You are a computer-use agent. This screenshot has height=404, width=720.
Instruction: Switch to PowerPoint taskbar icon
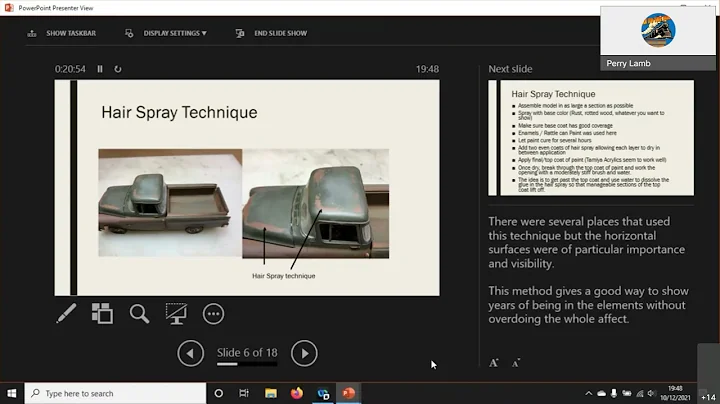click(349, 393)
